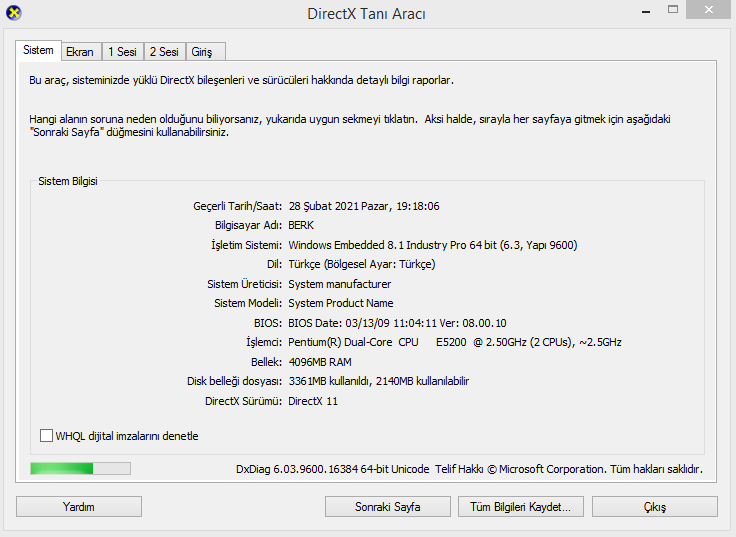Click the İşletim Sistemi label
This screenshot has width=736, height=537.
tap(246, 245)
